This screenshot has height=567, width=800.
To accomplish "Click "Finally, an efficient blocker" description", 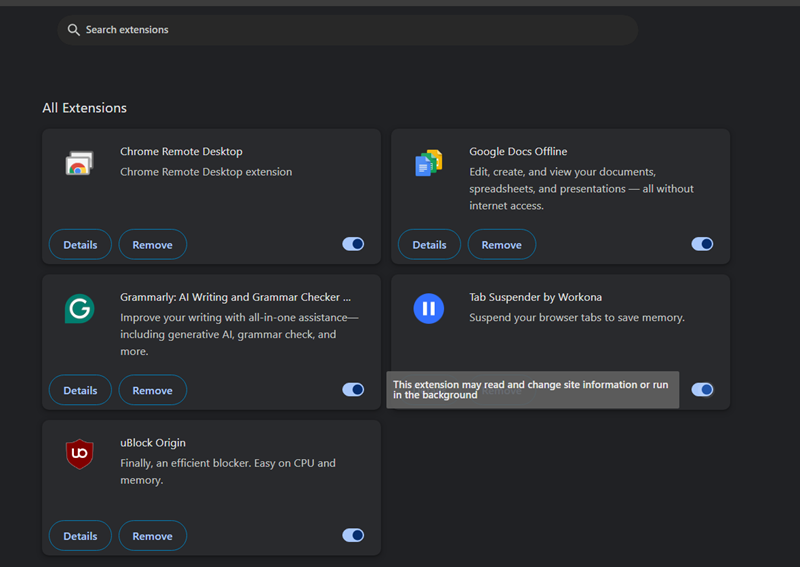I will point(228,472).
